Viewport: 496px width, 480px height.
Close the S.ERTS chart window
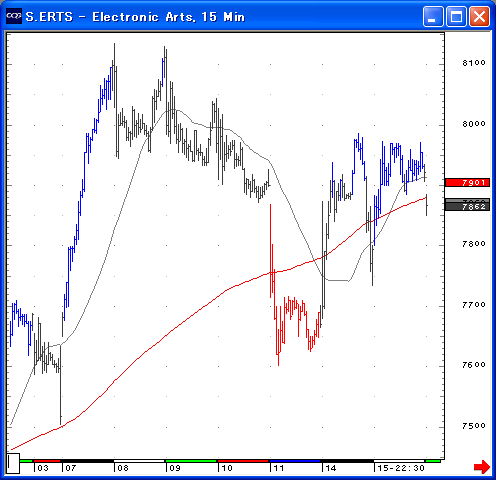tap(479, 16)
